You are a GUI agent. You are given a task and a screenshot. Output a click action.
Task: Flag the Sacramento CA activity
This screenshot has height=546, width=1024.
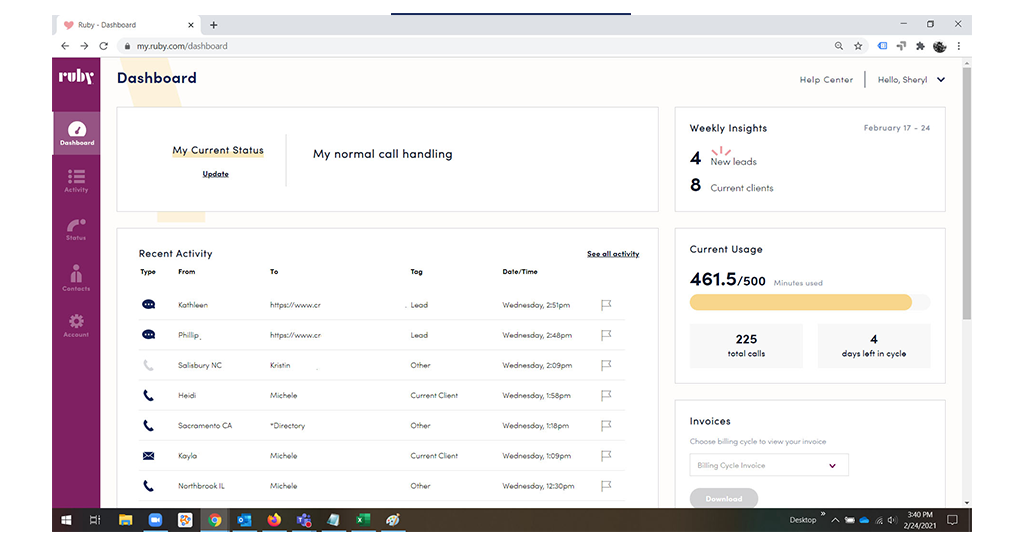pyautogui.click(x=606, y=426)
